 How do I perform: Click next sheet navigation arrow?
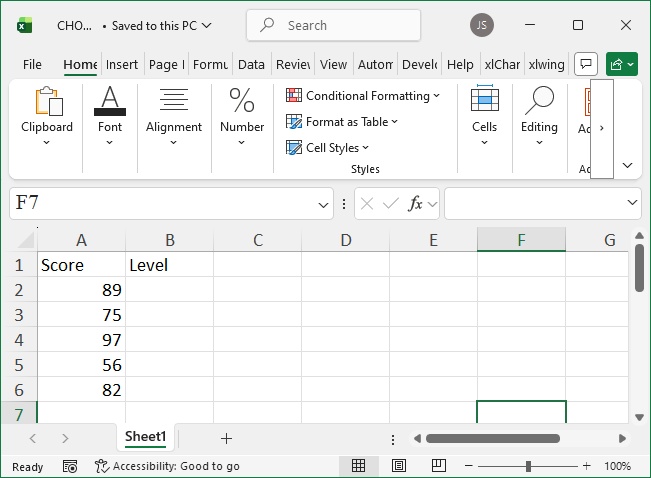tap(65, 438)
